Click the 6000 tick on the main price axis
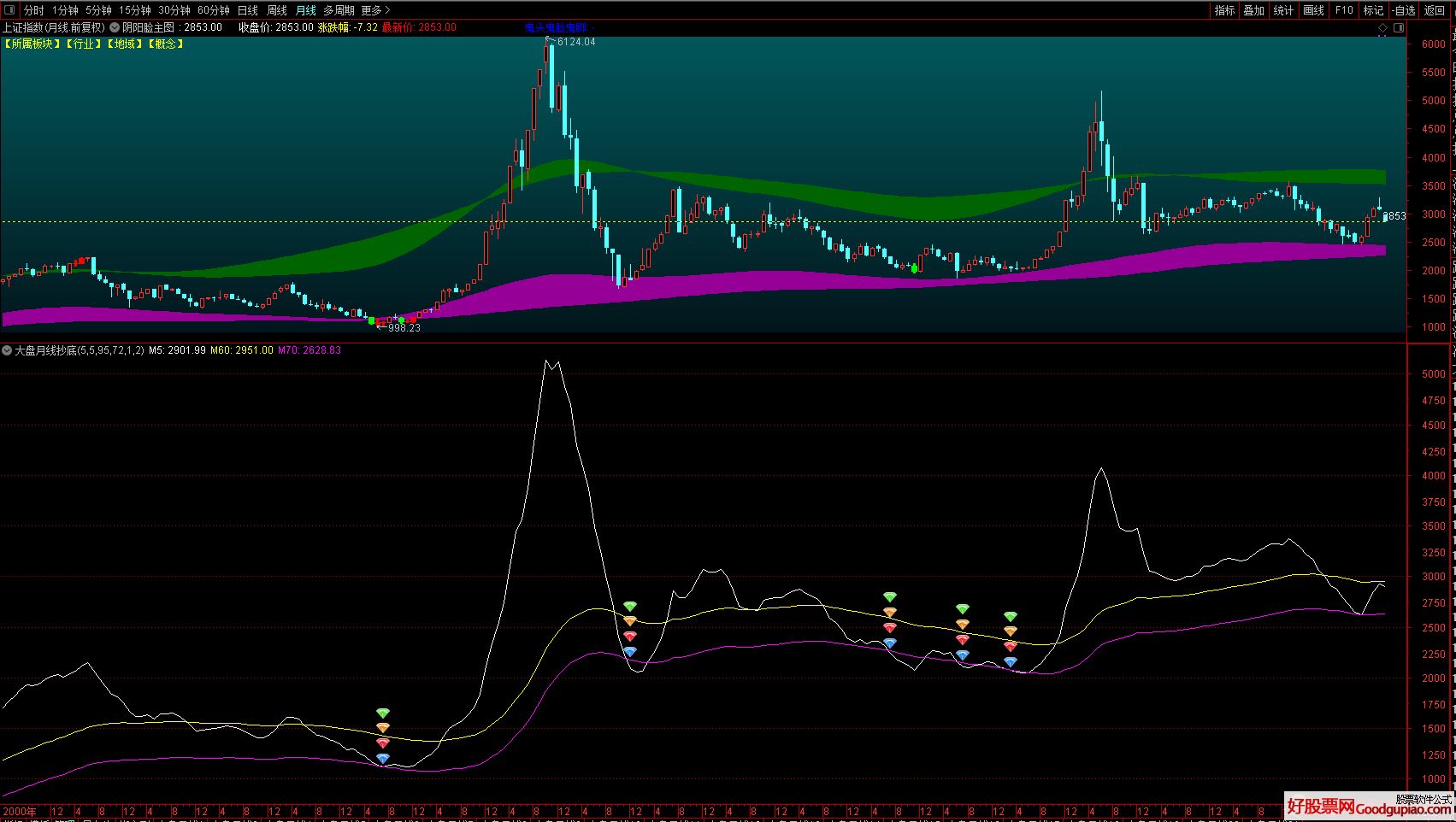This screenshot has width=1456, height=822. [1433, 44]
